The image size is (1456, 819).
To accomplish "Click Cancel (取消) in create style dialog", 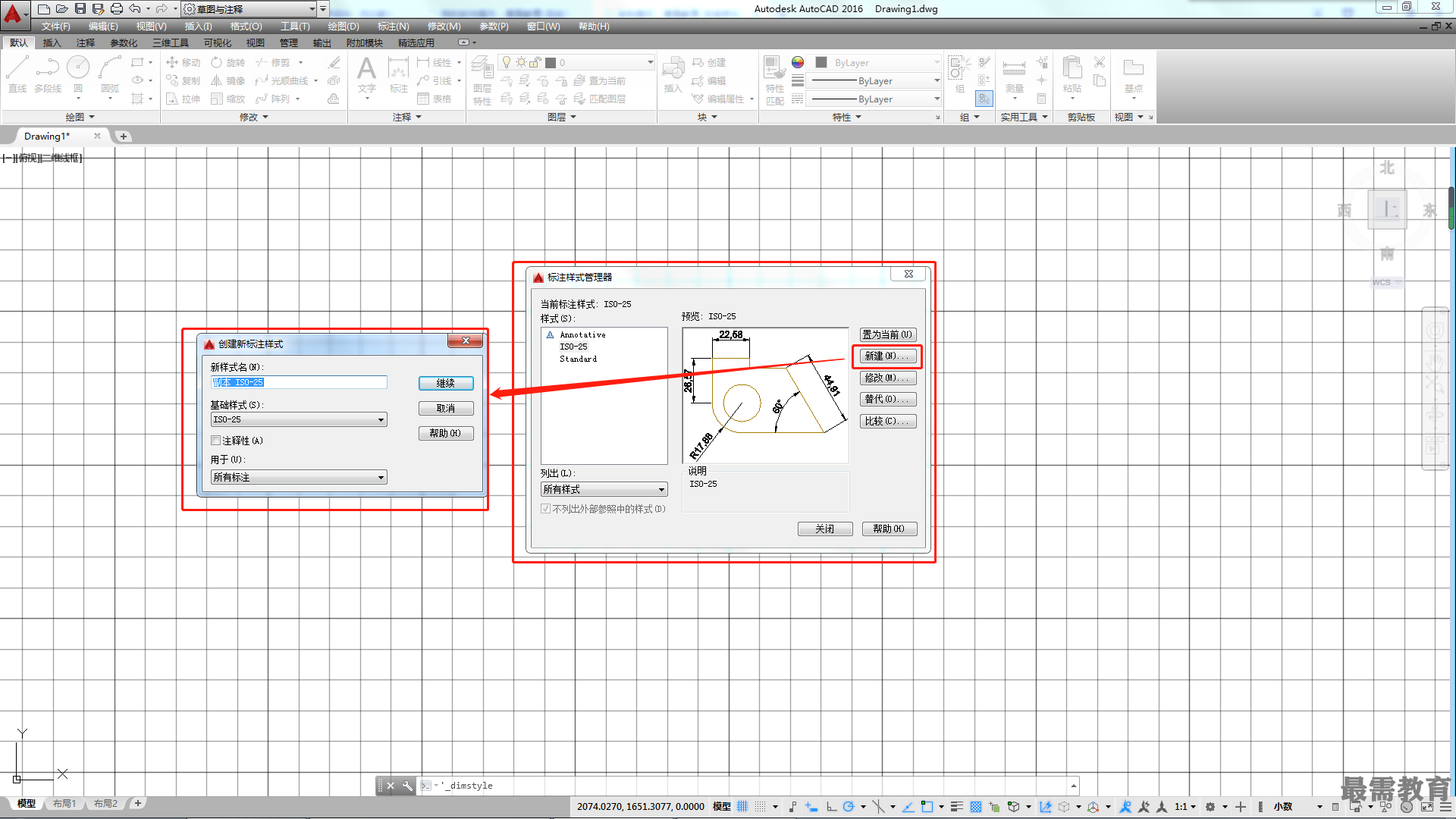I will tap(446, 409).
